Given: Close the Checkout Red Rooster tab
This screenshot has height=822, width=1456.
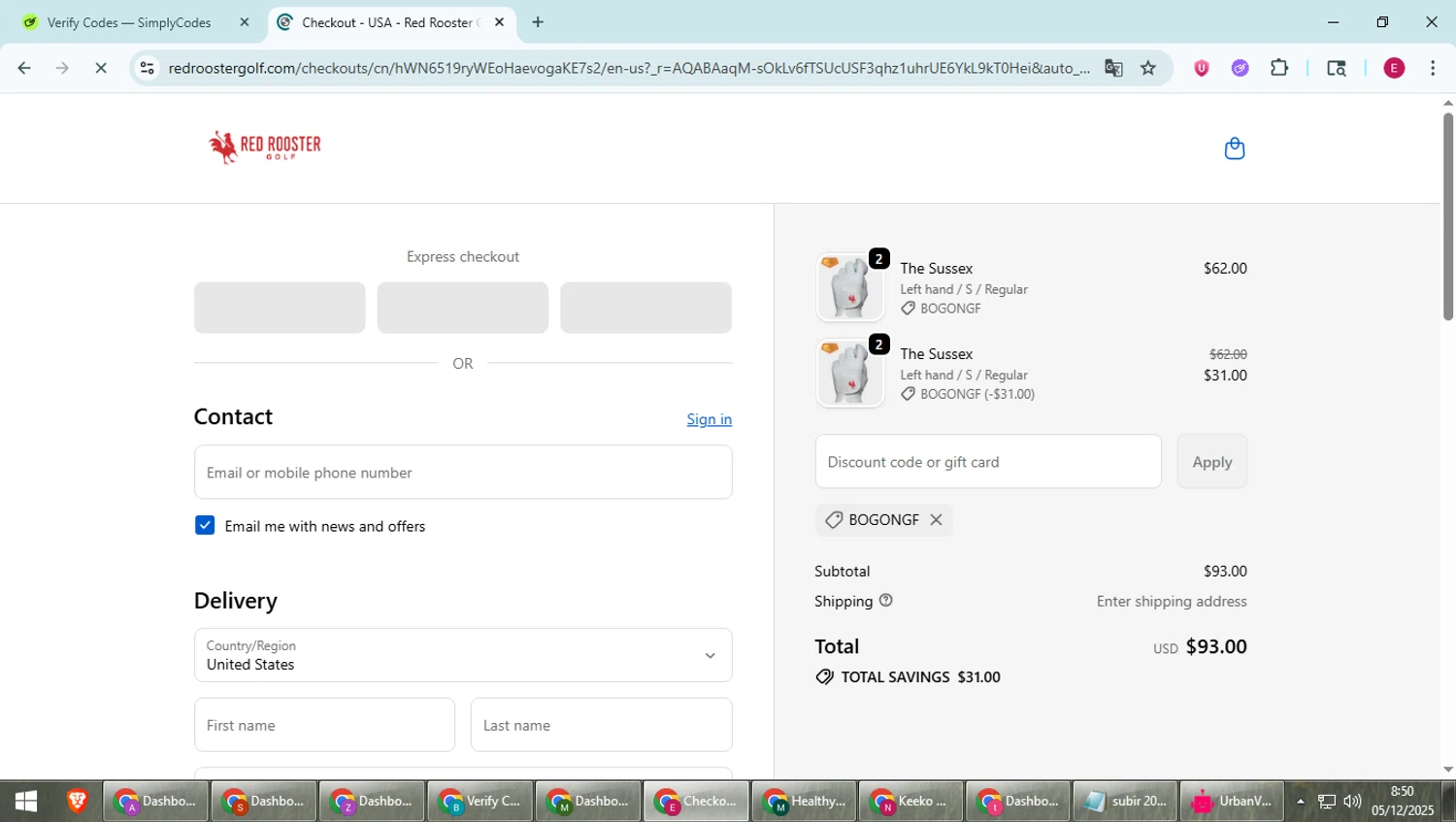Looking at the screenshot, I should pyautogui.click(x=499, y=22).
